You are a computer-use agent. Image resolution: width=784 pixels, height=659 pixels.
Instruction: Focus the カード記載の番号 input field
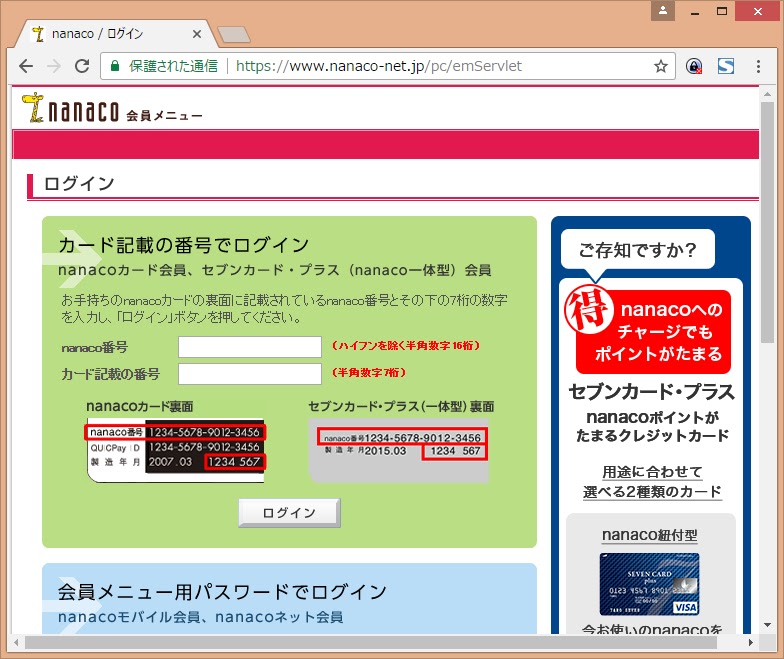[250, 374]
